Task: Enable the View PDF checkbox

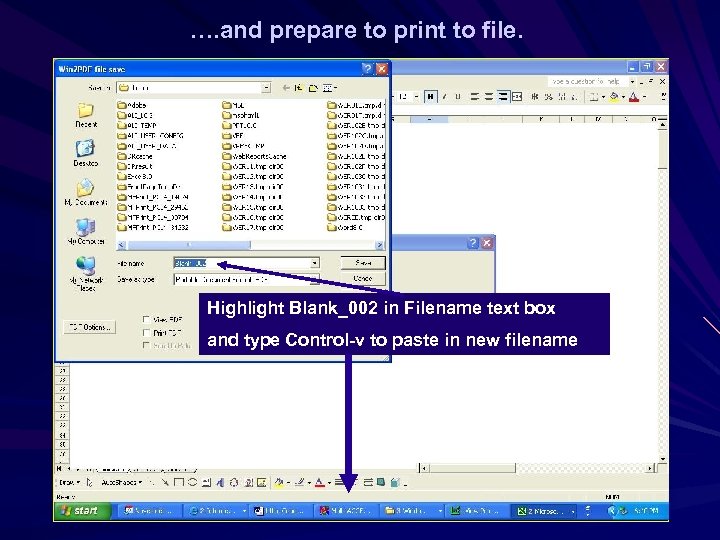Action: pos(146,319)
